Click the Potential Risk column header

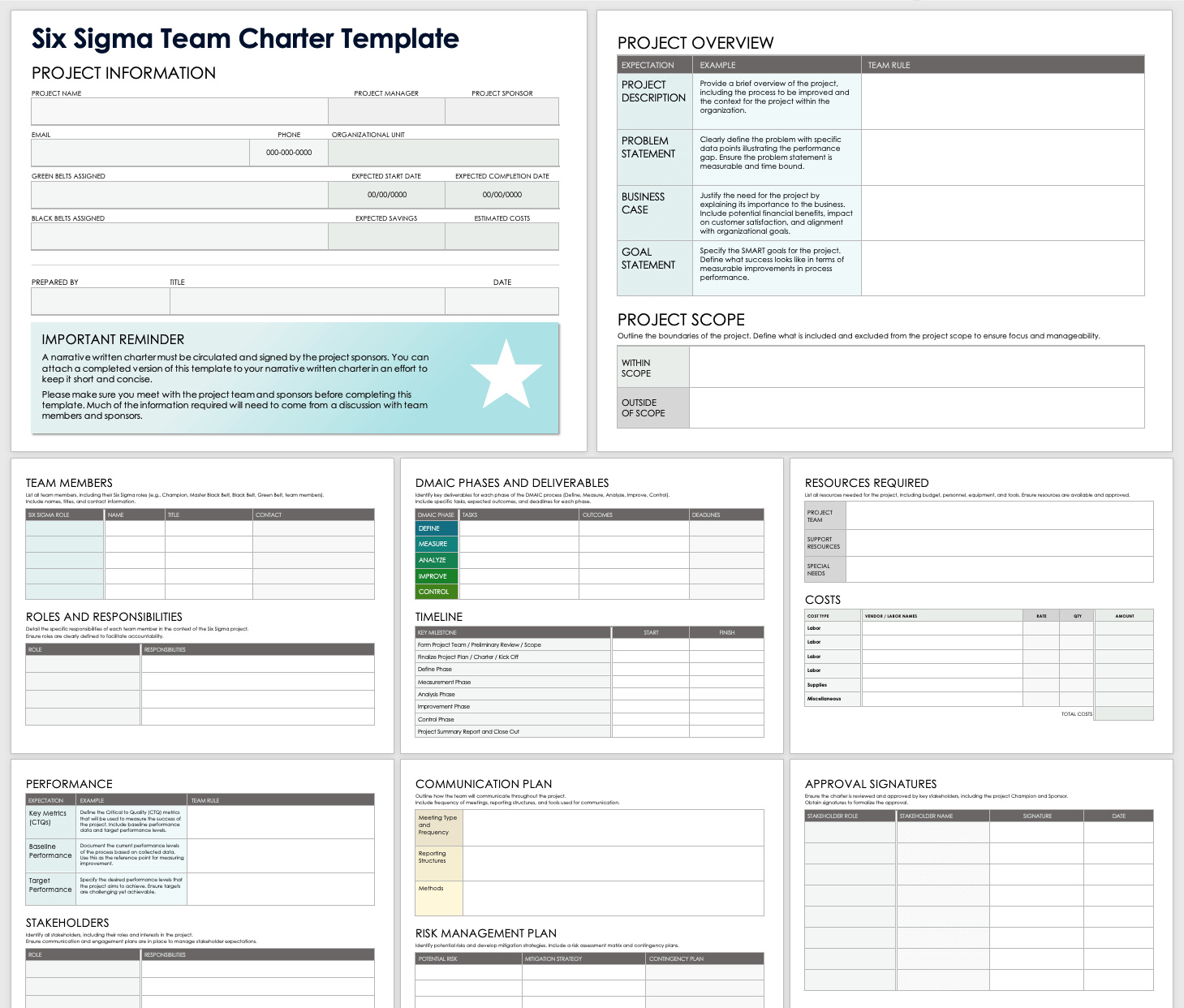click(x=468, y=958)
